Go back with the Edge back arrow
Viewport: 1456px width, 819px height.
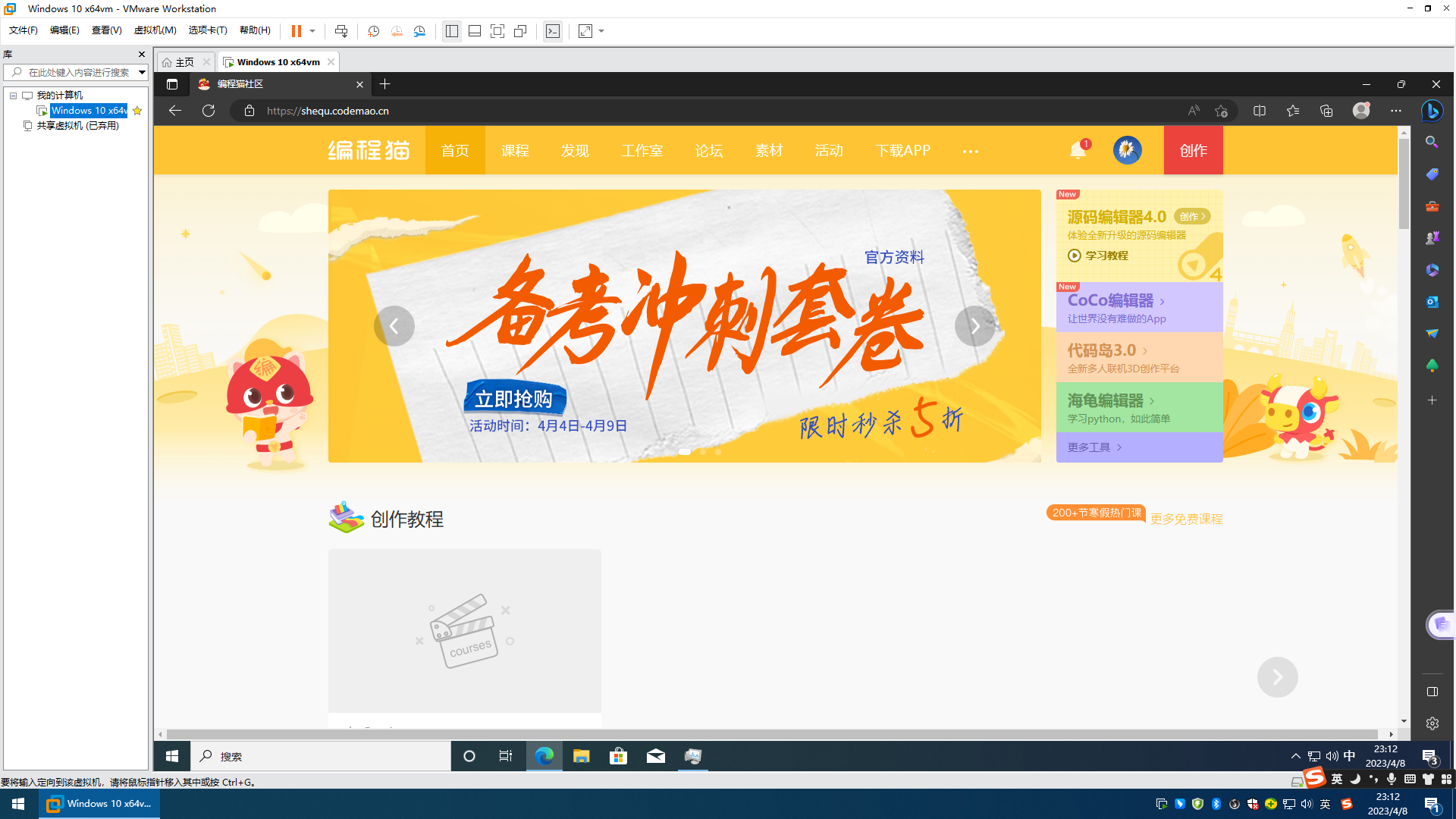175,111
